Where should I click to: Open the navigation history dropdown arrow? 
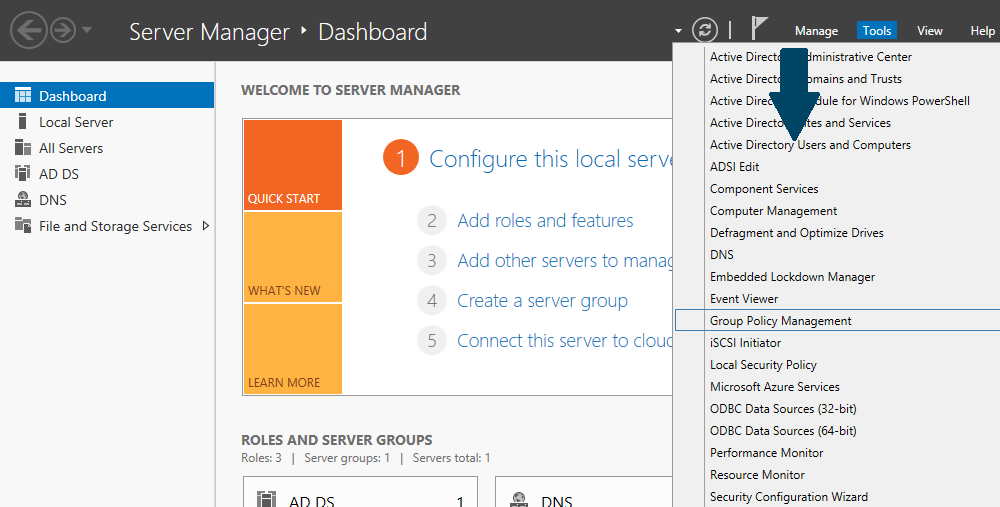[x=87, y=30]
